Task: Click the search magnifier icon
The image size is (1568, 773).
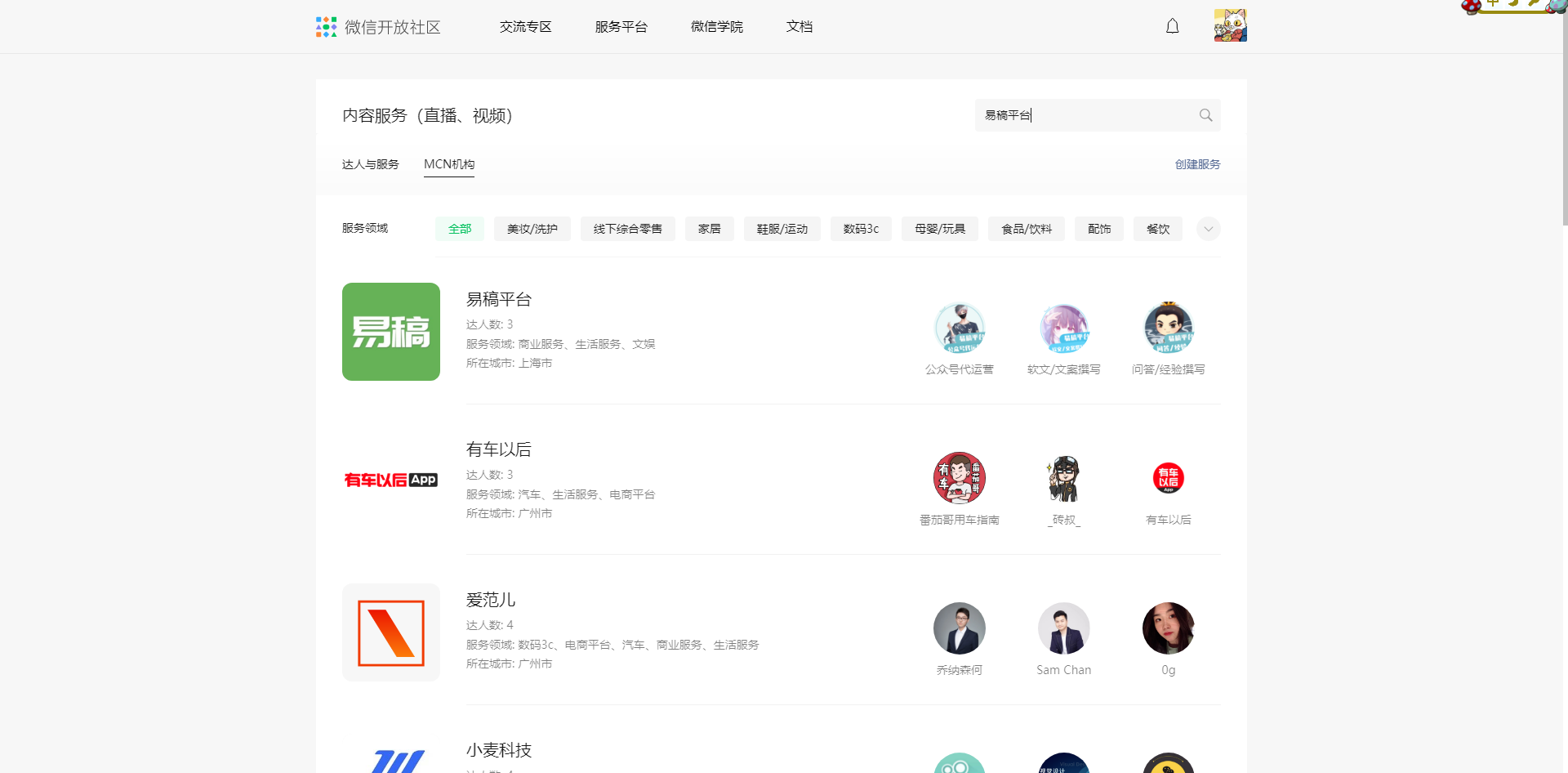Action: (x=1205, y=115)
